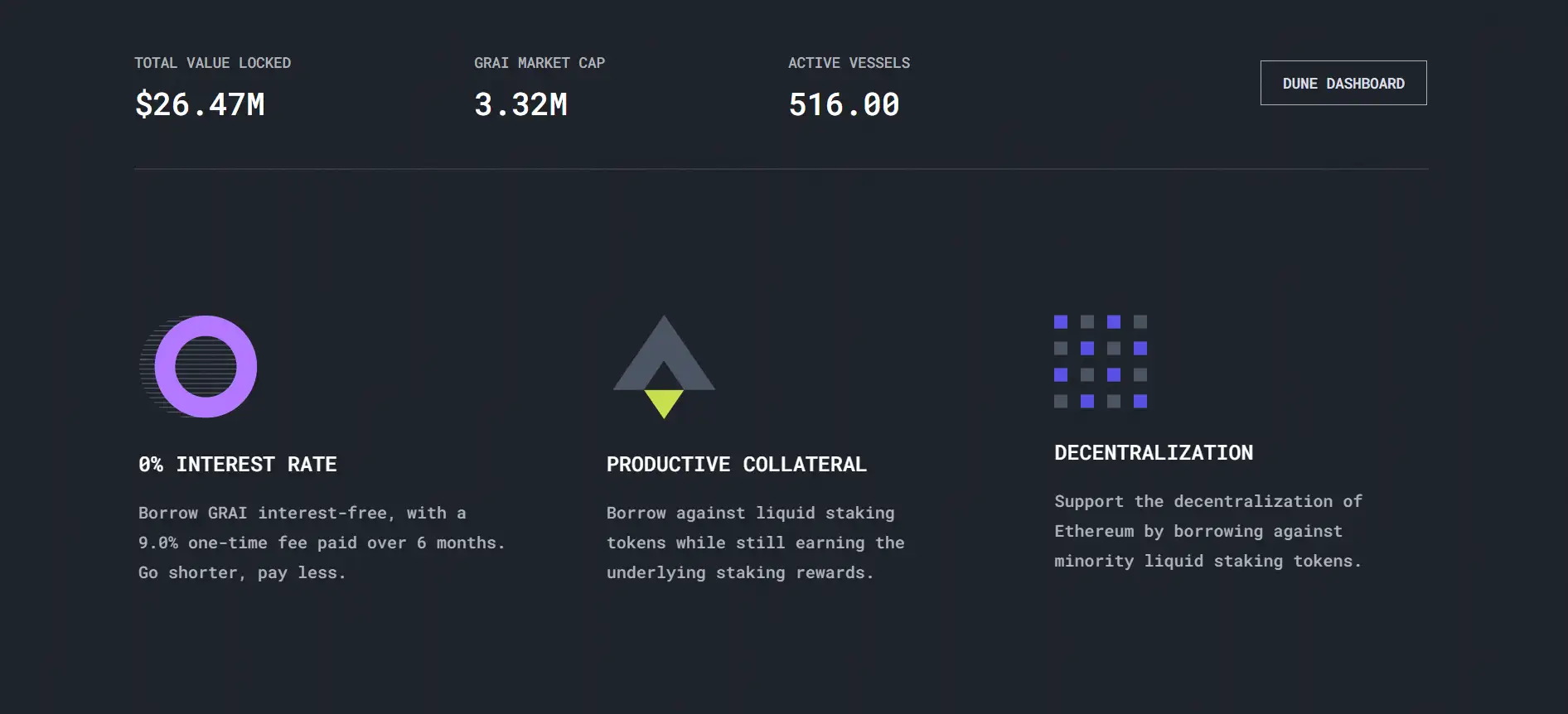Click the 0% Interest Rate heading

238,465
